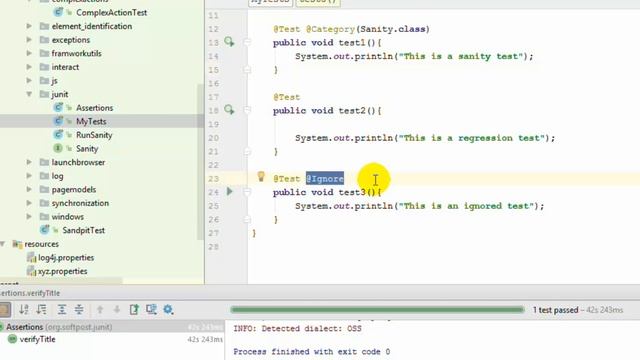
Task: Expand the pagemodels folder
Action: pos(29,189)
